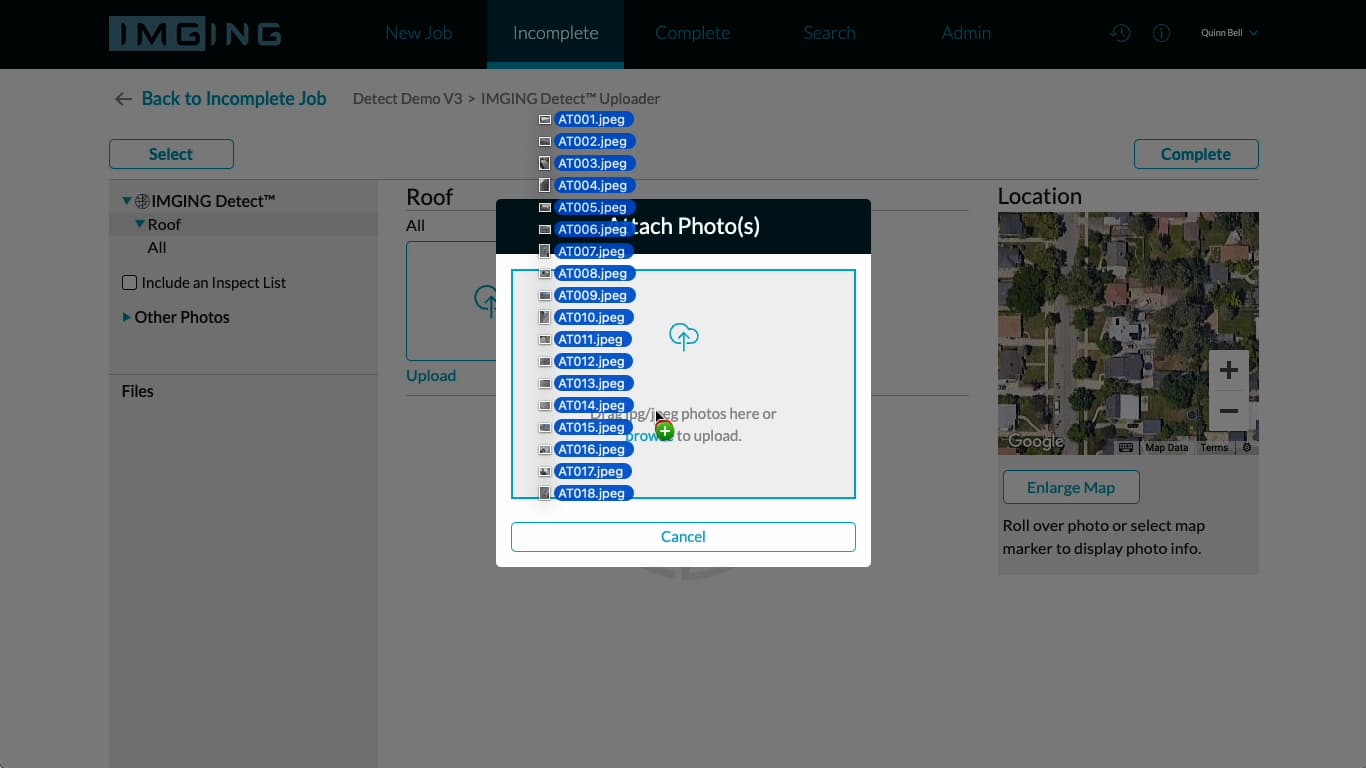The image size is (1366, 768).
Task: Expand the Other Photos section
Action: coord(127,317)
